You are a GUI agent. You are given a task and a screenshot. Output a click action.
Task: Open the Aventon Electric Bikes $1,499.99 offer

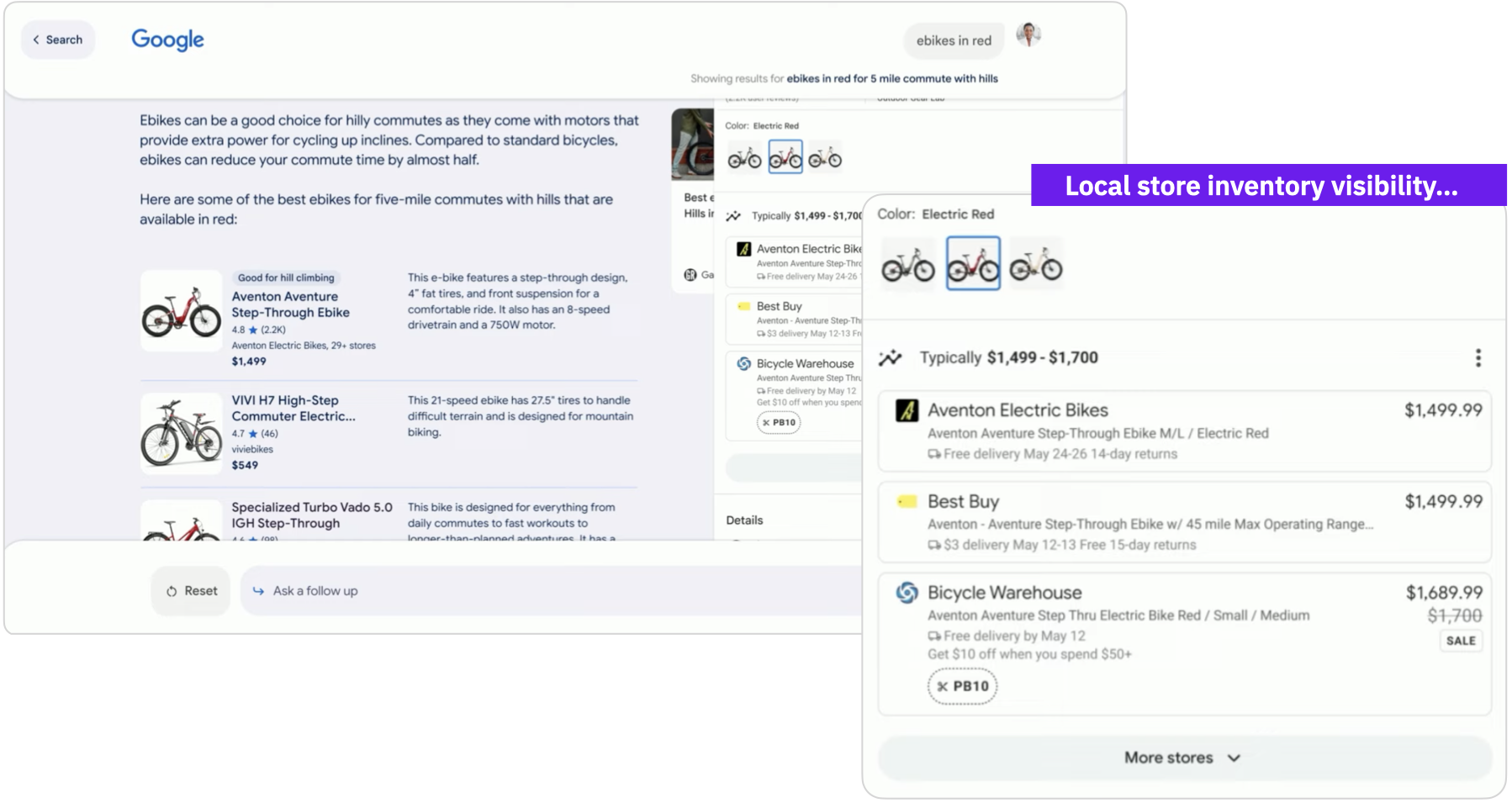(x=1184, y=431)
